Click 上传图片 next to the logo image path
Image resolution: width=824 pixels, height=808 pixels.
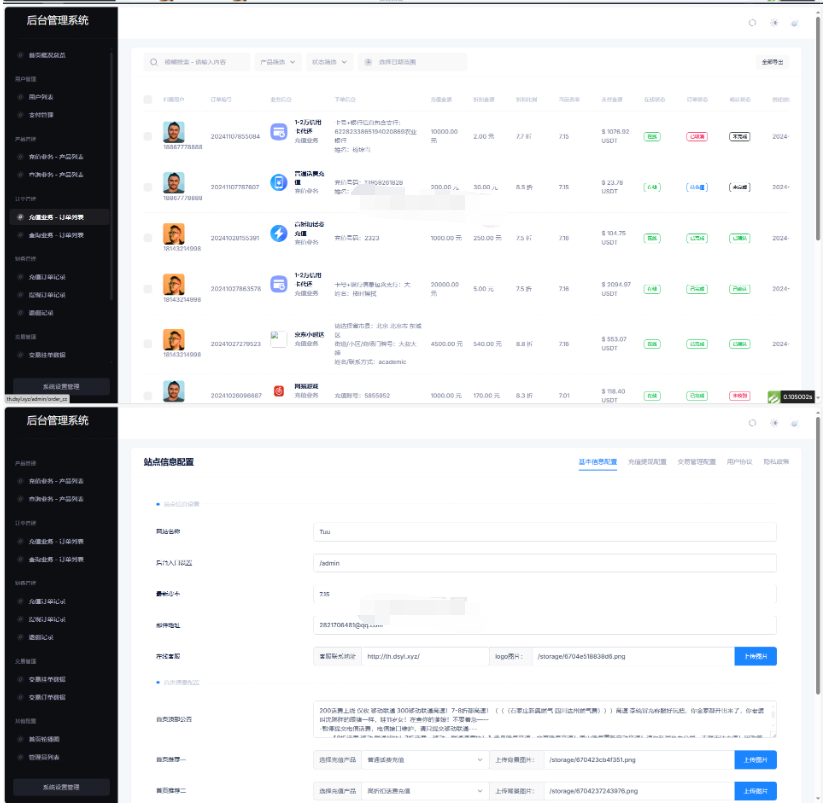pos(755,657)
